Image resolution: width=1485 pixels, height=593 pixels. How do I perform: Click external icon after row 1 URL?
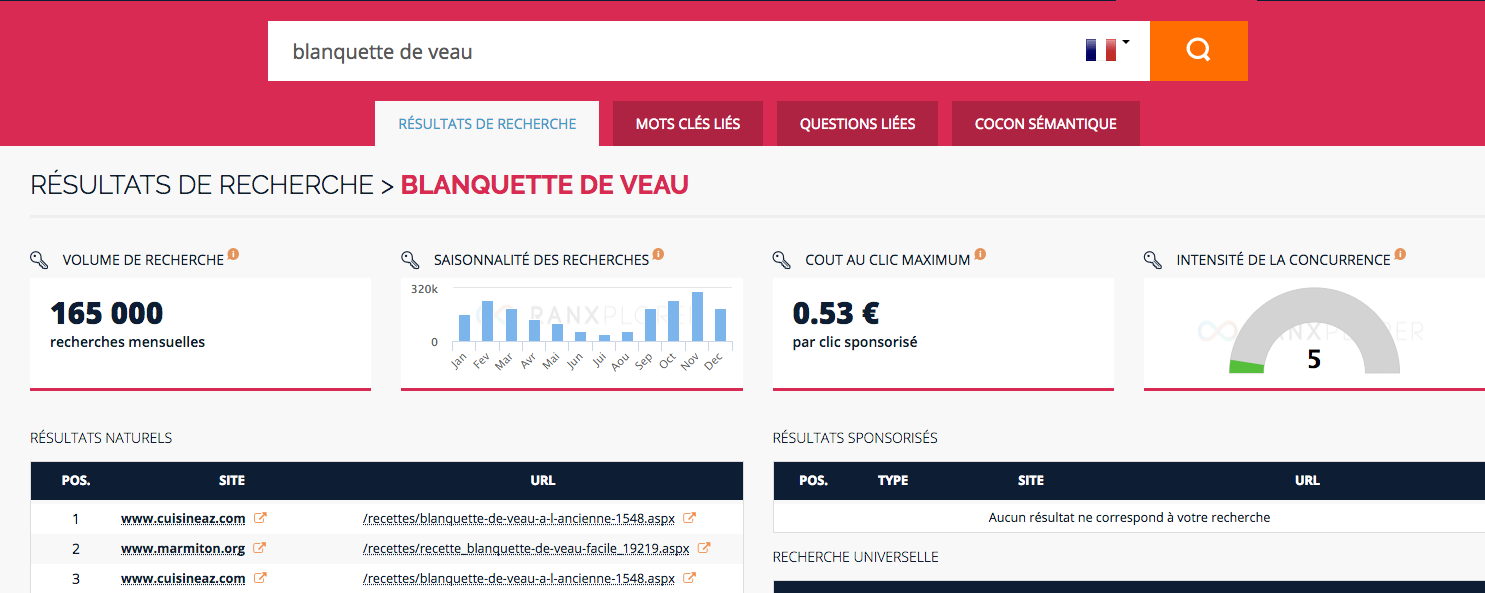click(x=689, y=518)
